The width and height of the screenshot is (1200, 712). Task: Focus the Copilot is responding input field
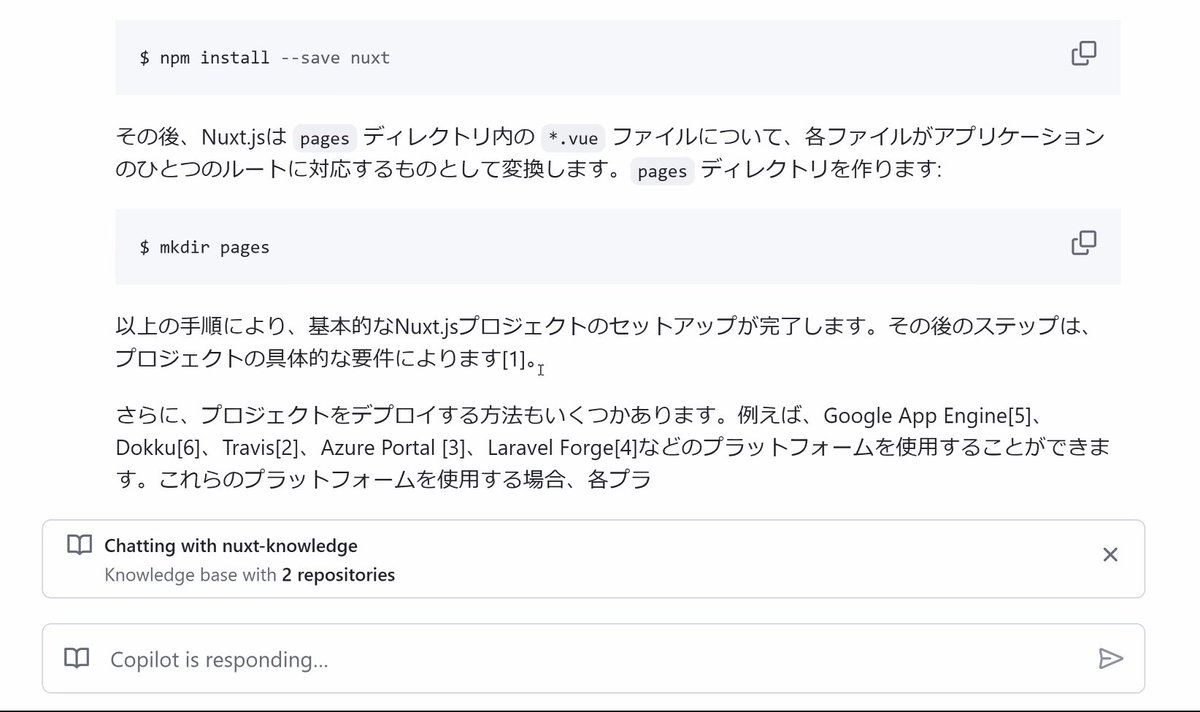coord(593,659)
